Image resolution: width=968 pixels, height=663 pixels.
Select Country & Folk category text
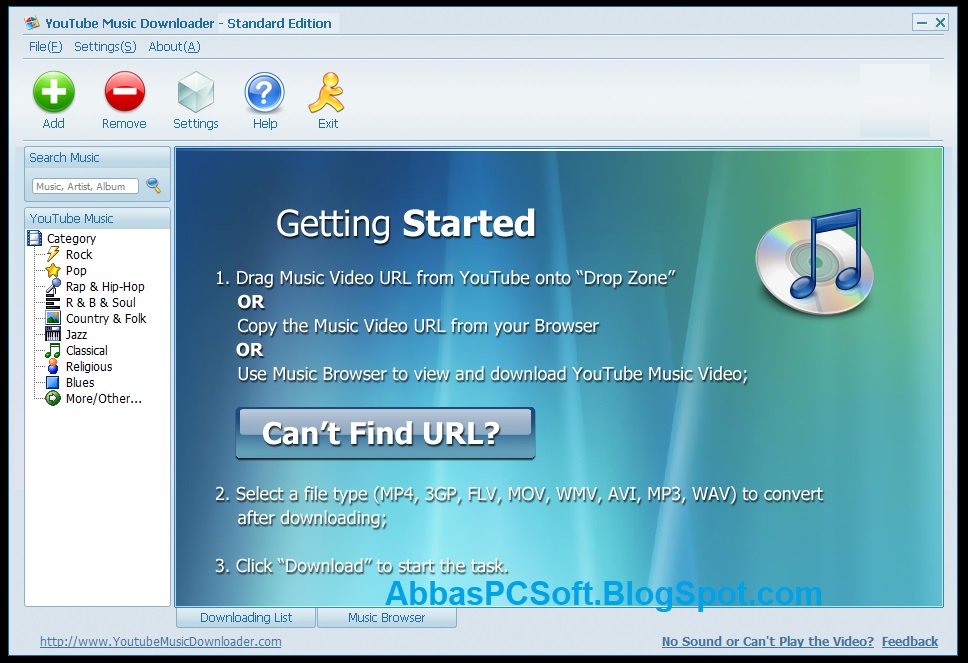(x=106, y=319)
